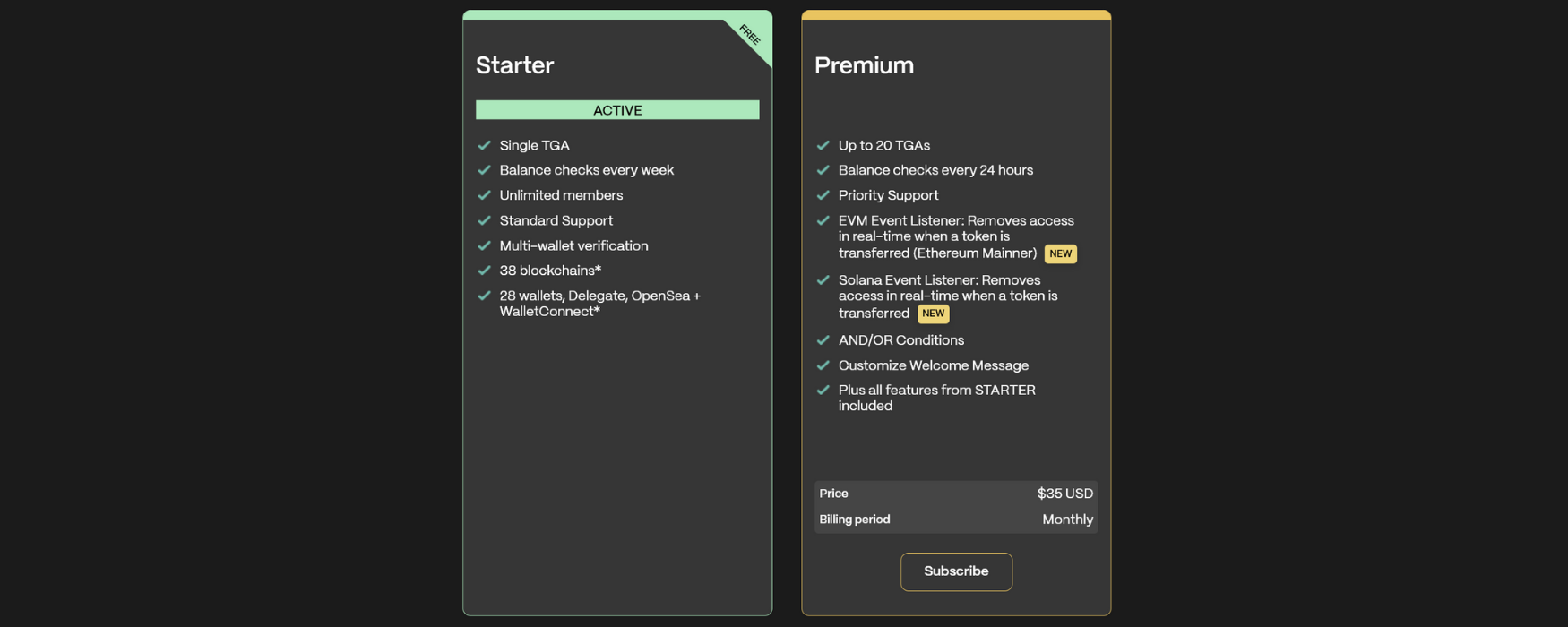Click the checkmark beside EVM Event Listener
The width and height of the screenshot is (1568, 627).
[823, 220]
